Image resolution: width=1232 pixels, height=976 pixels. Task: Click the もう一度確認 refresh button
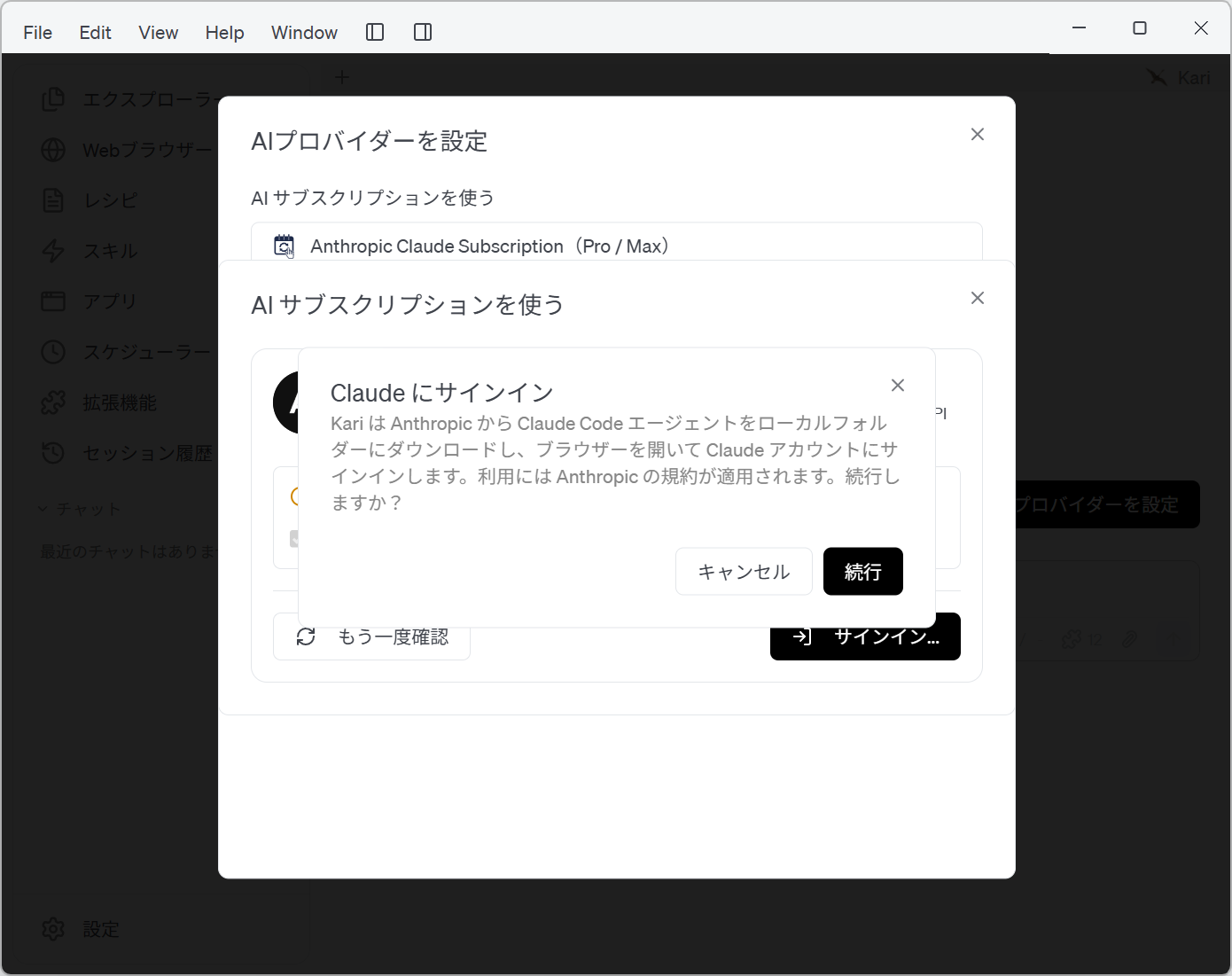point(371,636)
